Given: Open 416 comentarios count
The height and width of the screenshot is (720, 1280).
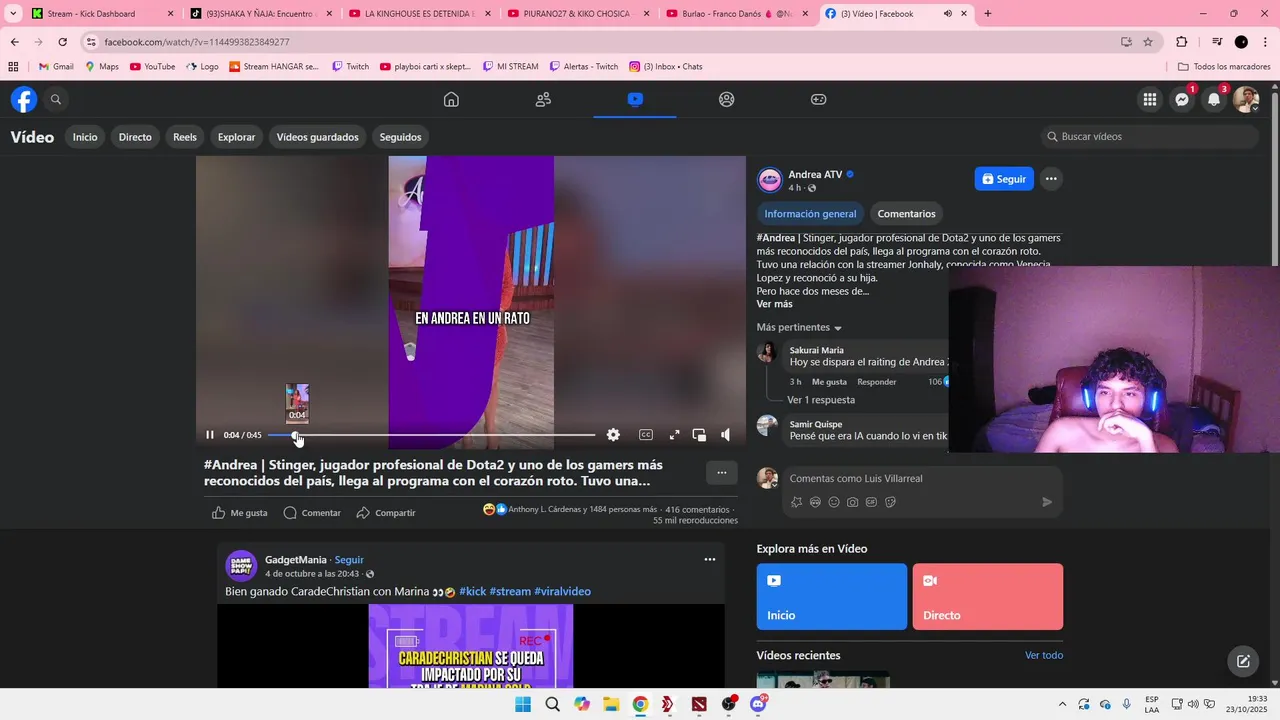Looking at the screenshot, I should point(697,510).
